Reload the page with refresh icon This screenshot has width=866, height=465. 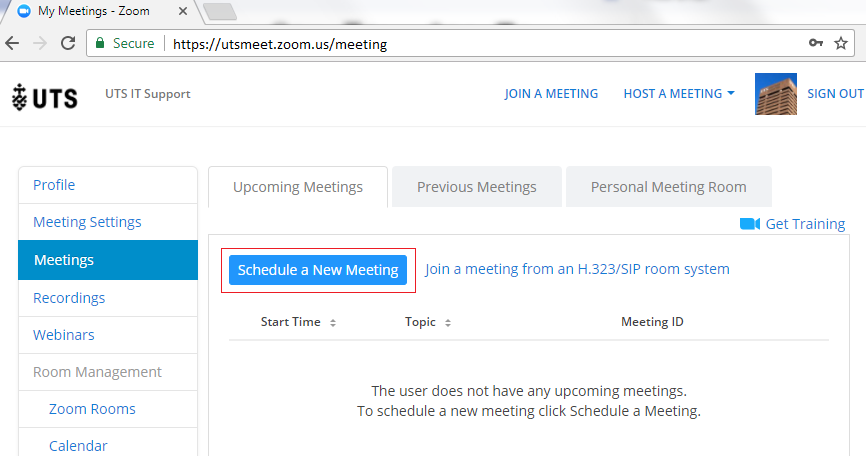[68, 44]
